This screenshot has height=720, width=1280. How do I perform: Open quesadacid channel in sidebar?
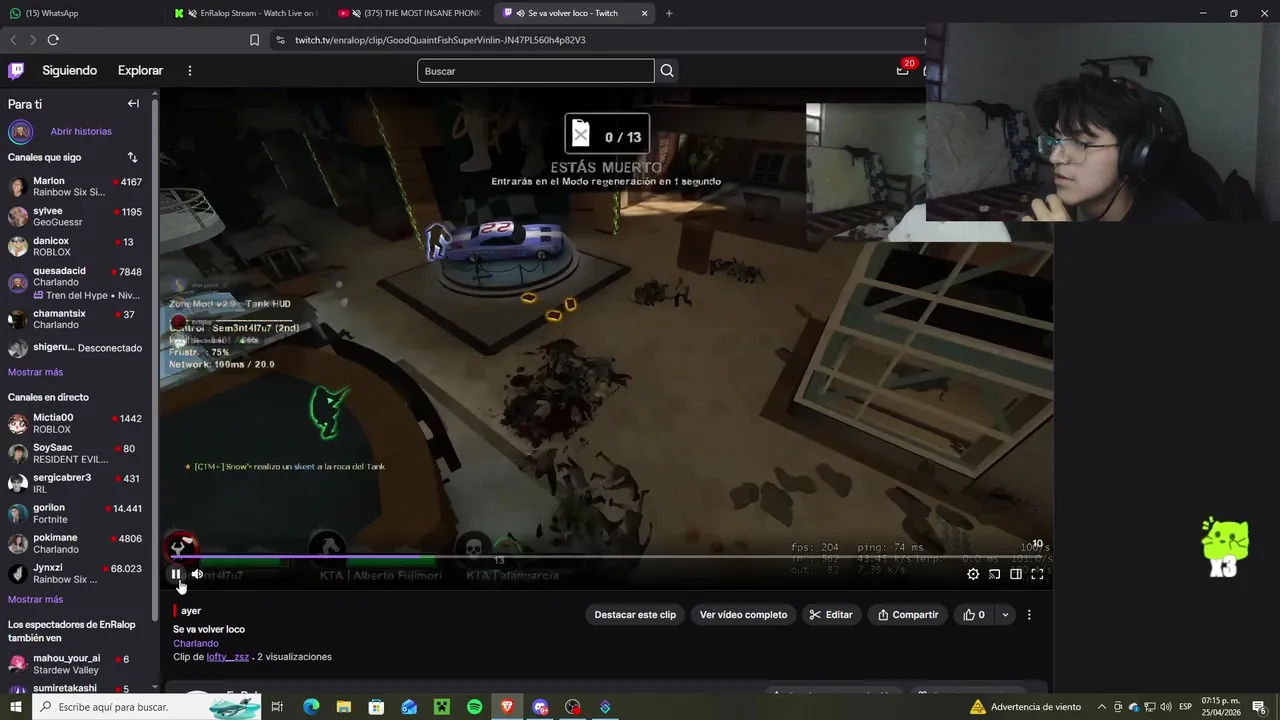click(x=76, y=282)
